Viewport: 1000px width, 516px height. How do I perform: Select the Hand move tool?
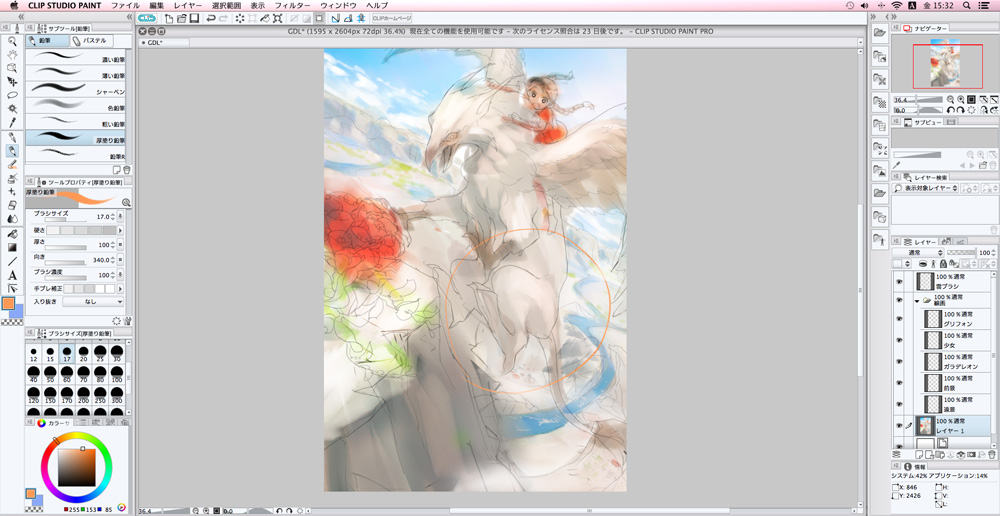(x=12, y=55)
